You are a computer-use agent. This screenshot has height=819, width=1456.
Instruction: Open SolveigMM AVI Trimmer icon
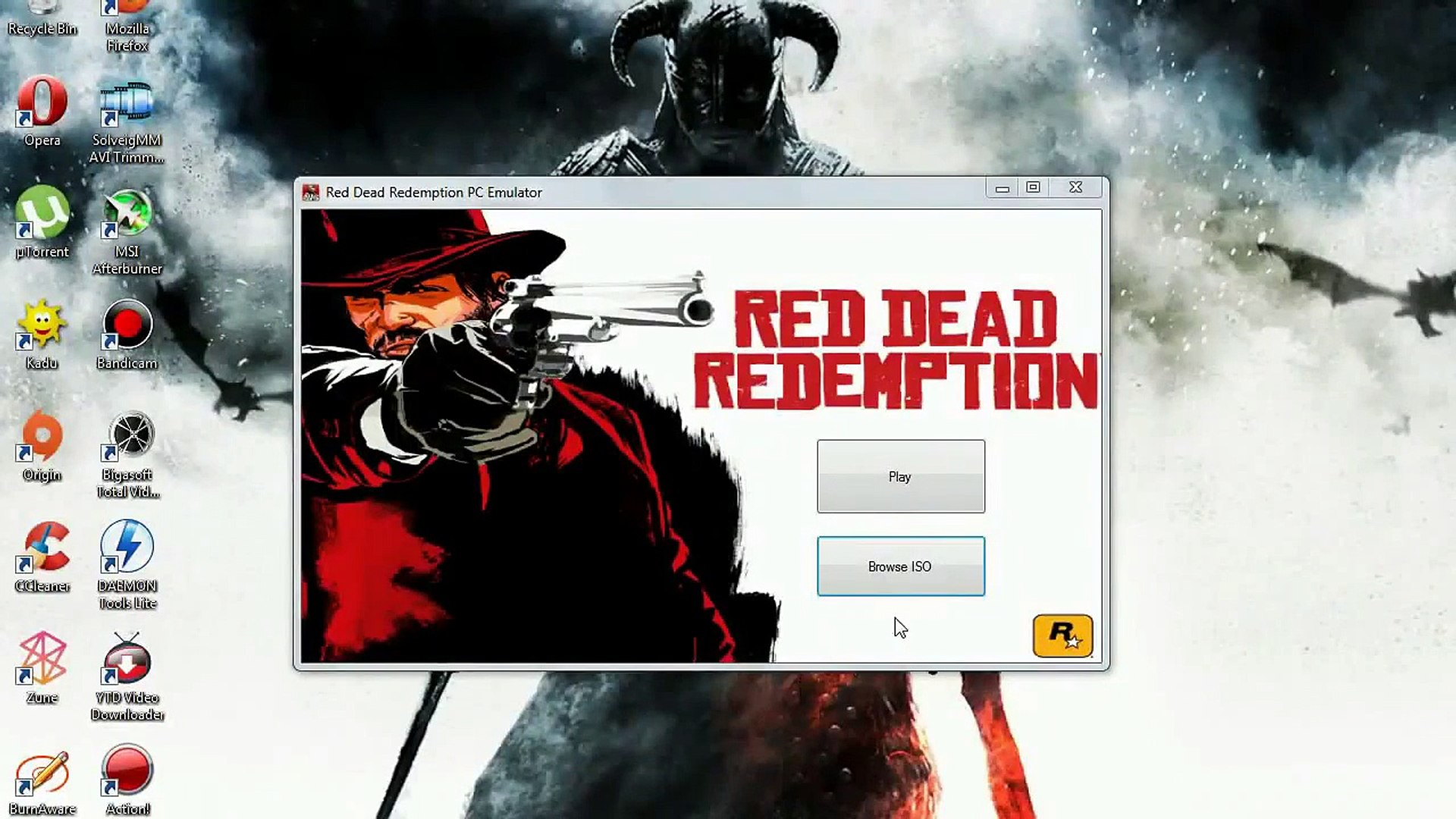(x=127, y=105)
